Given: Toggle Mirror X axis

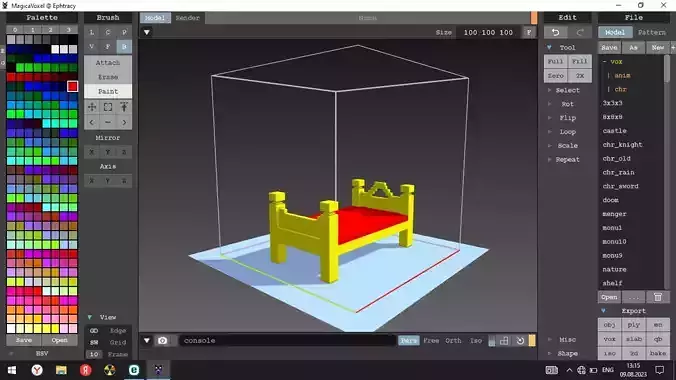Looking at the screenshot, I should 91,152.
